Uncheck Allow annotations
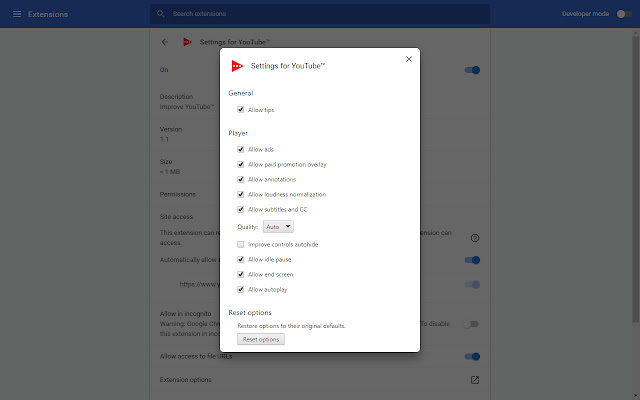This screenshot has width=640, height=400. pos(240,179)
